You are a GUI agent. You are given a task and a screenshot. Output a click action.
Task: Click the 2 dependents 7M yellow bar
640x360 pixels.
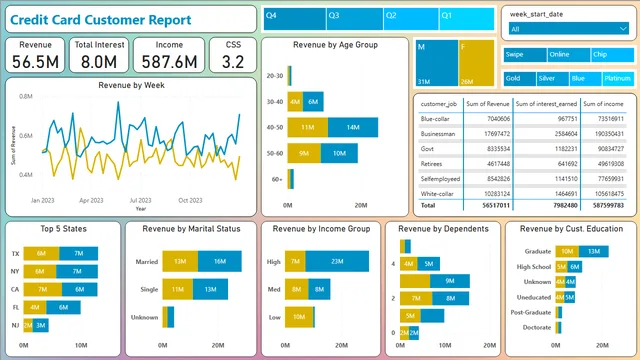click(x=416, y=298)
